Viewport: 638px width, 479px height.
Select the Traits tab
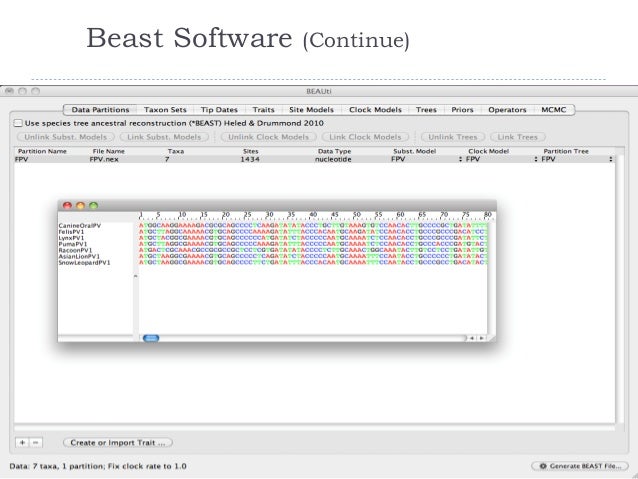(x=264, y=110)
